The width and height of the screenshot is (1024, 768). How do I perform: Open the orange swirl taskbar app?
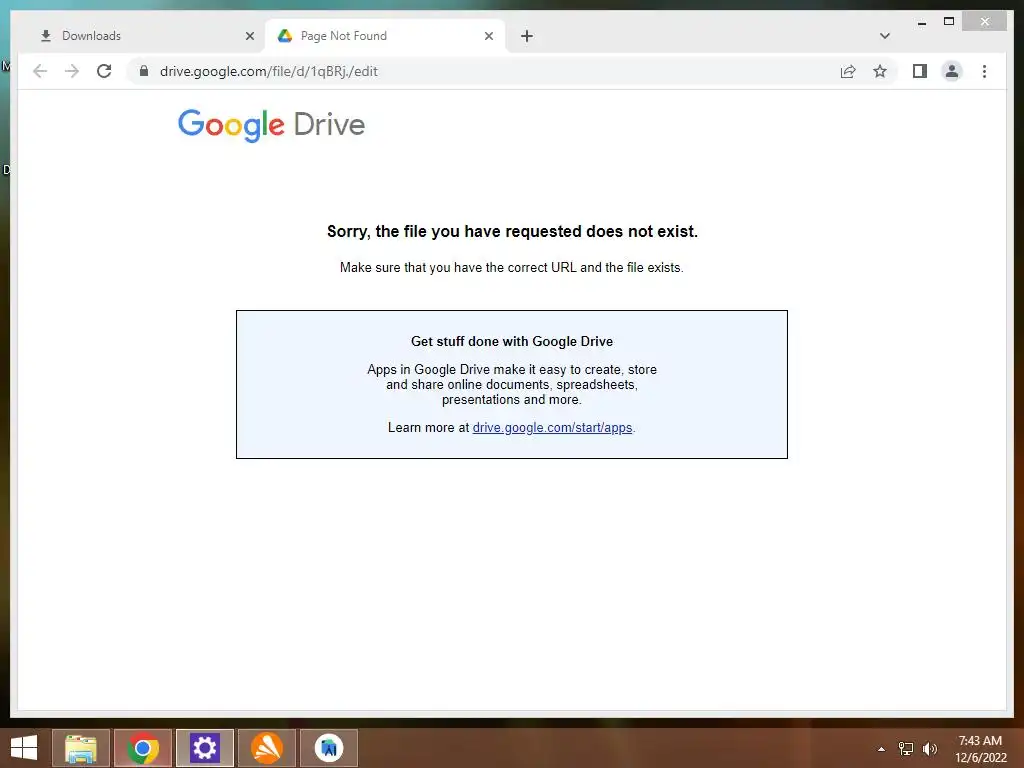tap(267, 748)
